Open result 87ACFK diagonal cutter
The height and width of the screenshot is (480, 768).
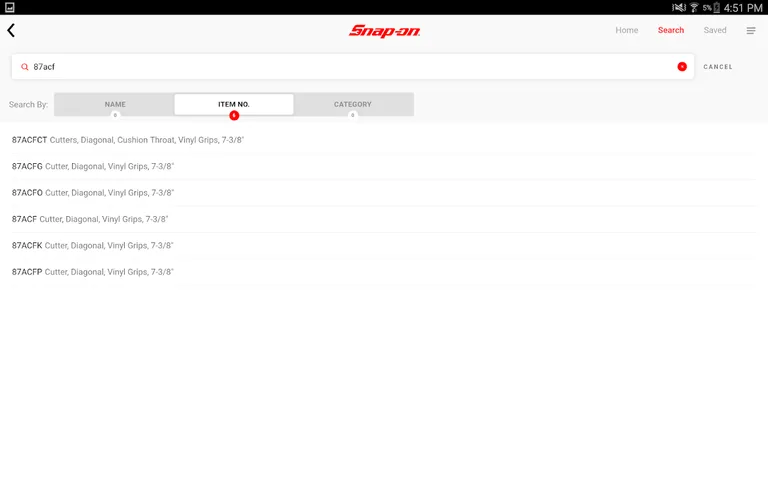384,246
